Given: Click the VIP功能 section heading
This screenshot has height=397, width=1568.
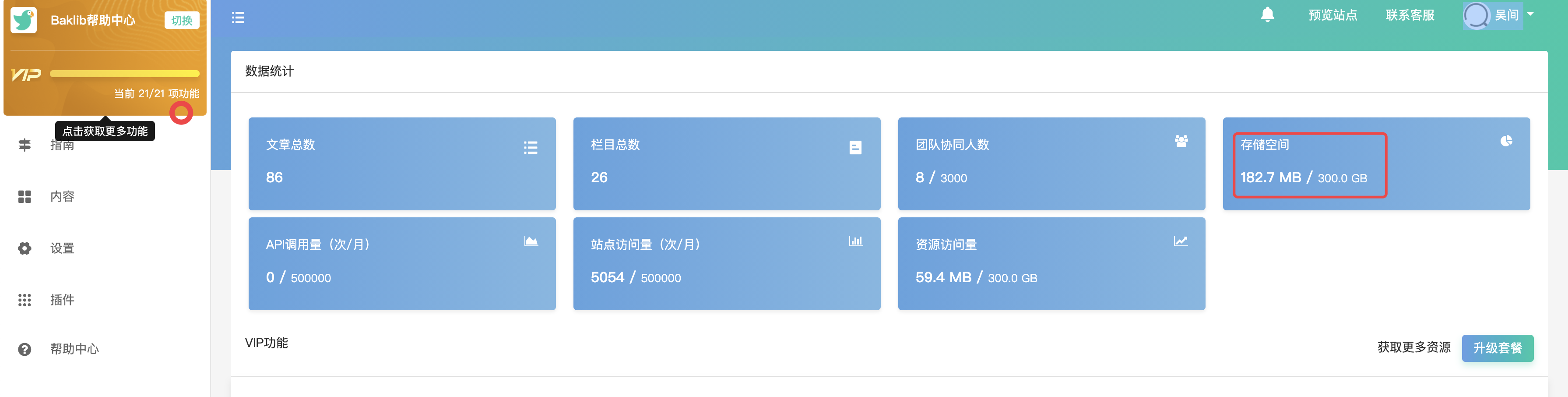Looking at the screenshot, I should 267,343.
